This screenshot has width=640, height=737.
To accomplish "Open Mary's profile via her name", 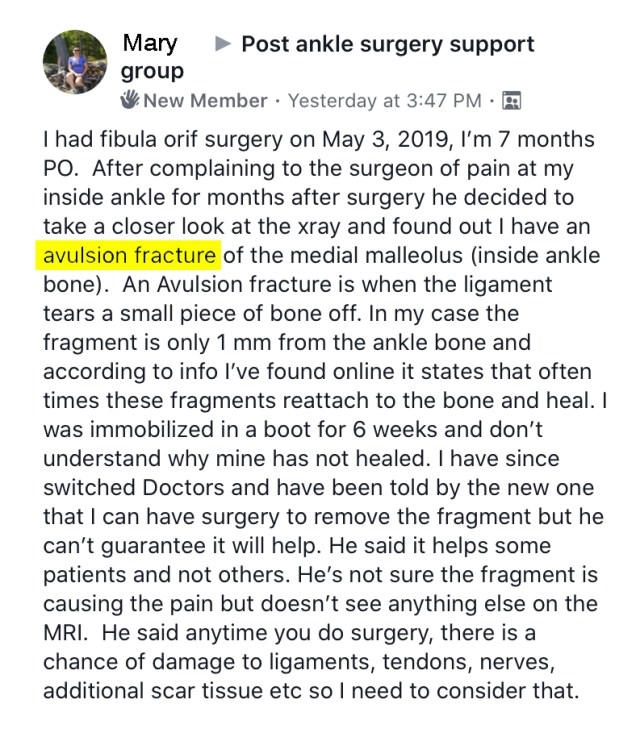I will (150, 44).
